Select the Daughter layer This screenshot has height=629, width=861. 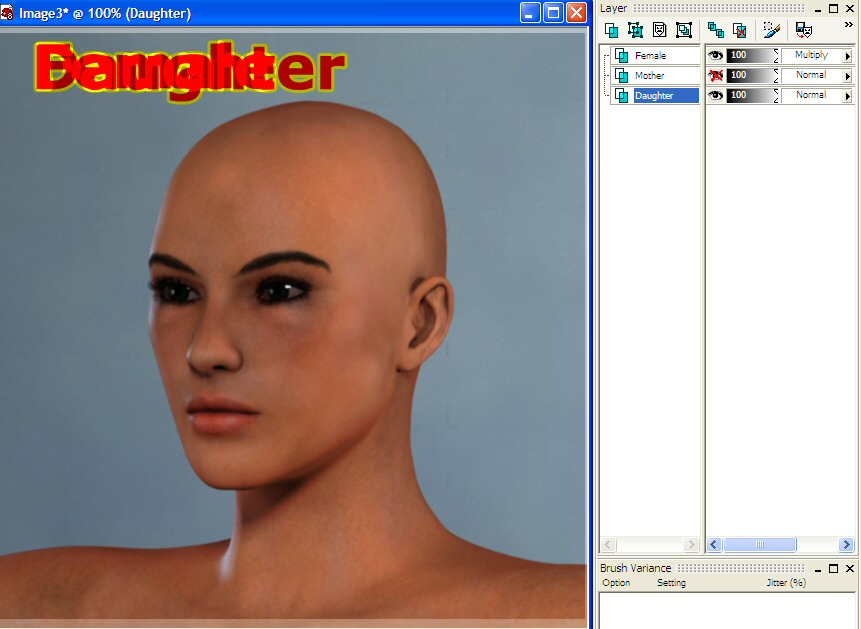point(653,96)
